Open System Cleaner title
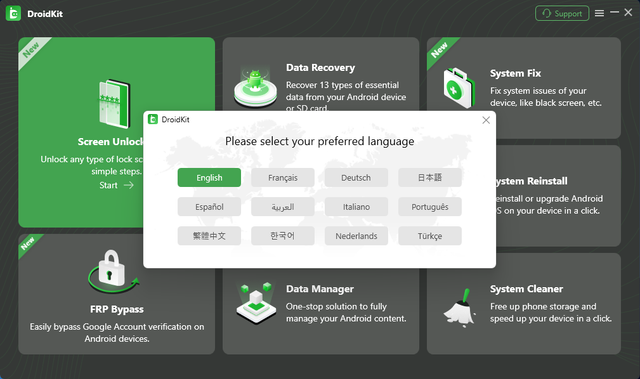The height and width of the screenshot is (379, 640). (x=527, y=289)
